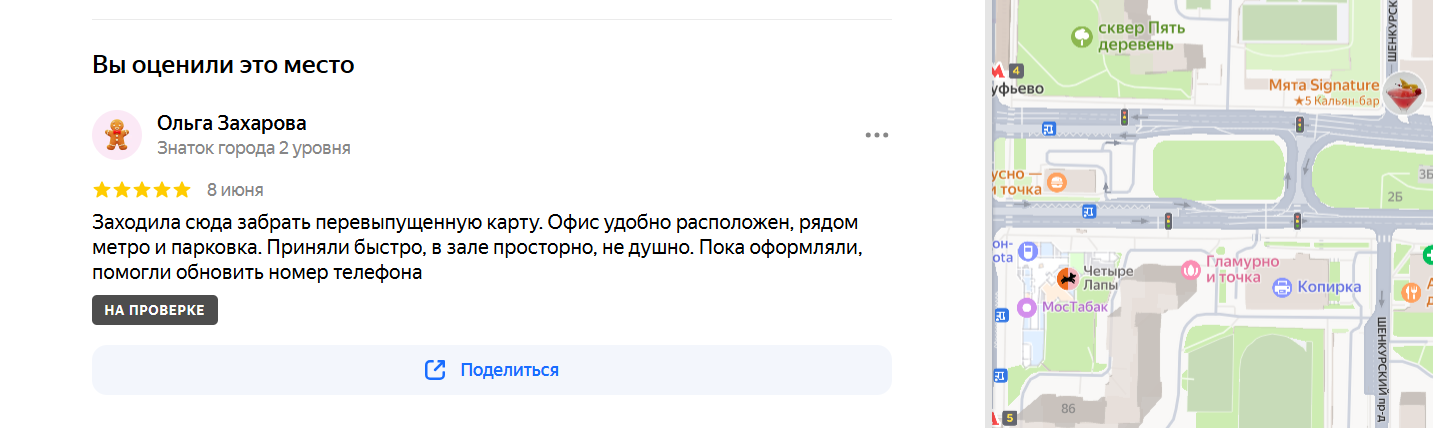Select the orange restaurant marker at map edge
The image size is (1433, 428).
click(x=1412, y=293)
